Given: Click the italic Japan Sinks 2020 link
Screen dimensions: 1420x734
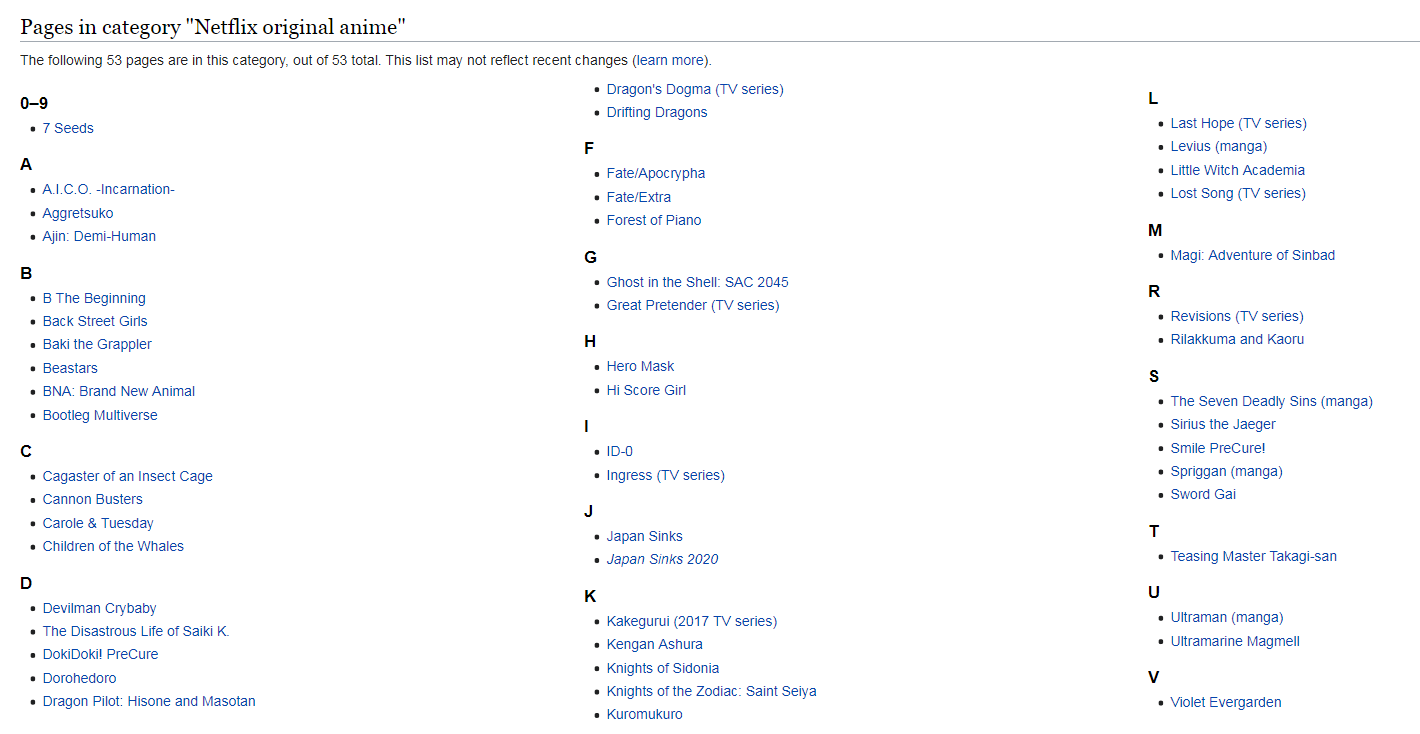Looking at the screenshot, I should click(662, 559).
